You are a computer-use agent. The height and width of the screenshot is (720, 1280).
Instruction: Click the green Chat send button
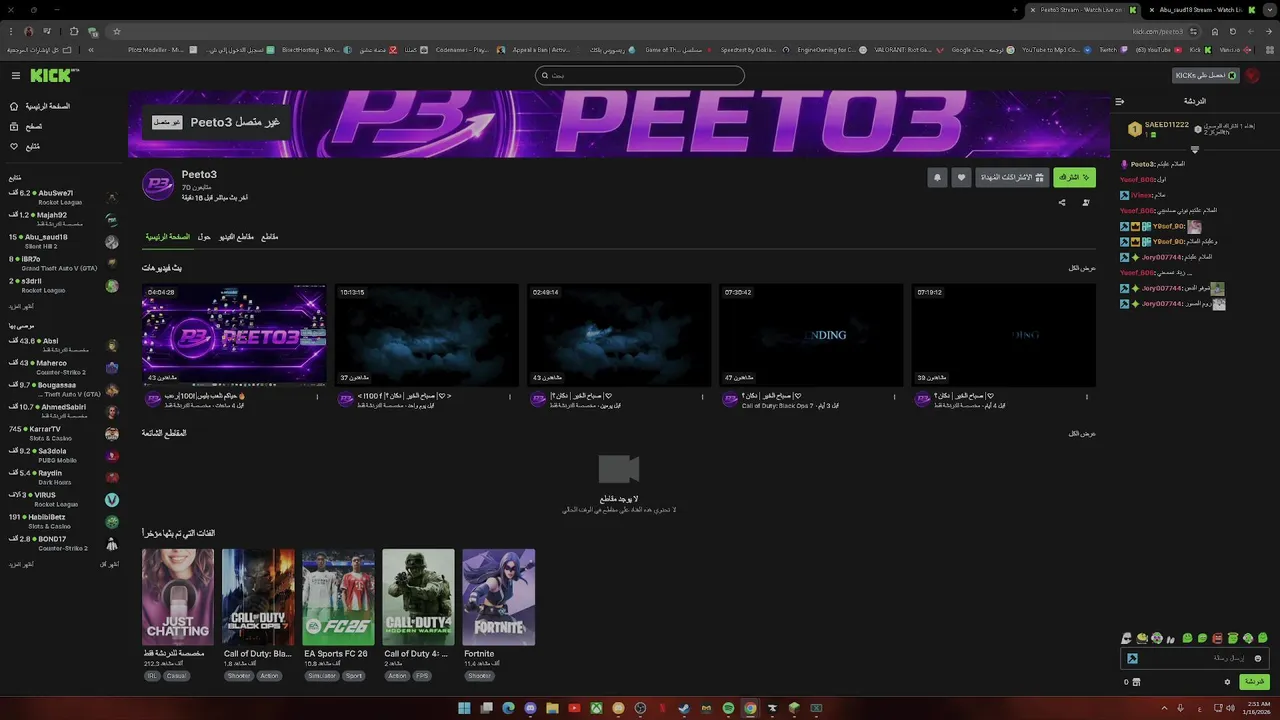click(1254, 682)
